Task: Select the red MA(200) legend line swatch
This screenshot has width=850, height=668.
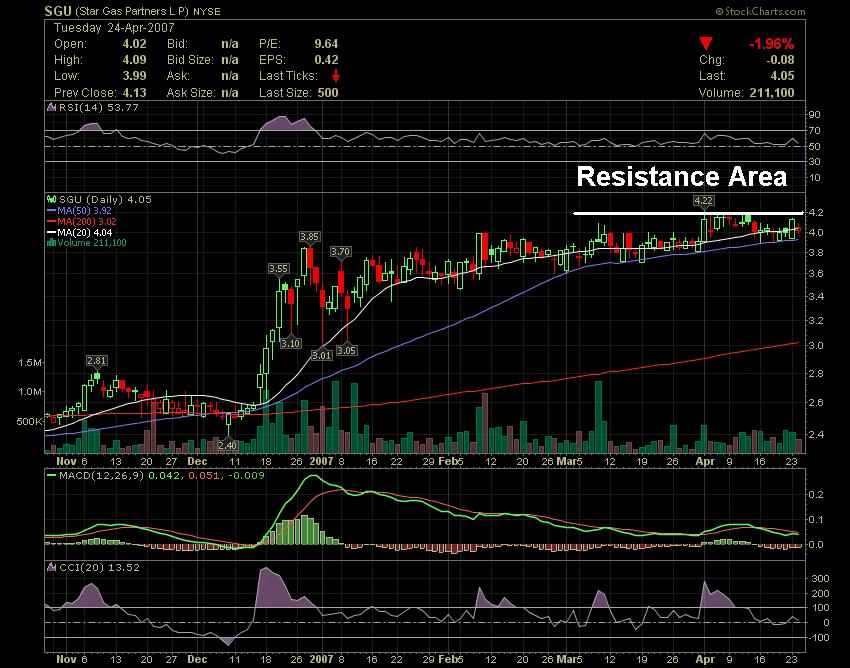Action: (x=52, y=221)
